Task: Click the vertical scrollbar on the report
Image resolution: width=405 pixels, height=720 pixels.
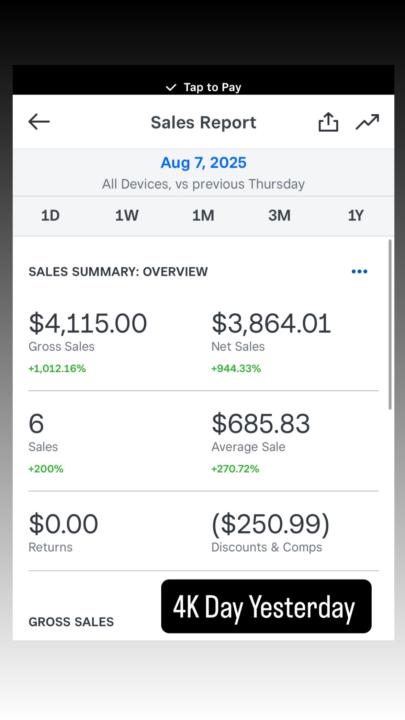Action: click(390, 324)
